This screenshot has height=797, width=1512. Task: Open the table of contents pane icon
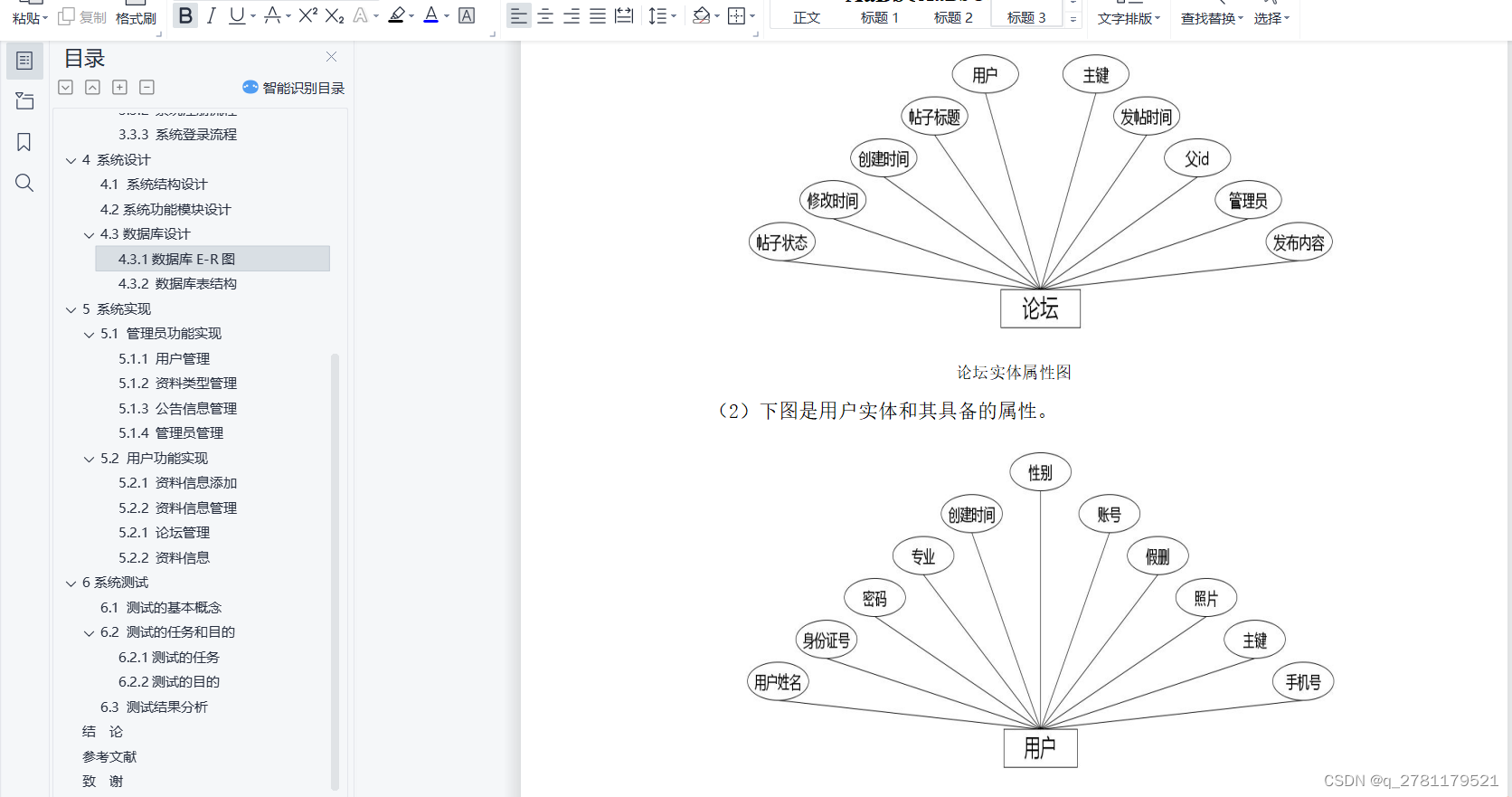24,61
